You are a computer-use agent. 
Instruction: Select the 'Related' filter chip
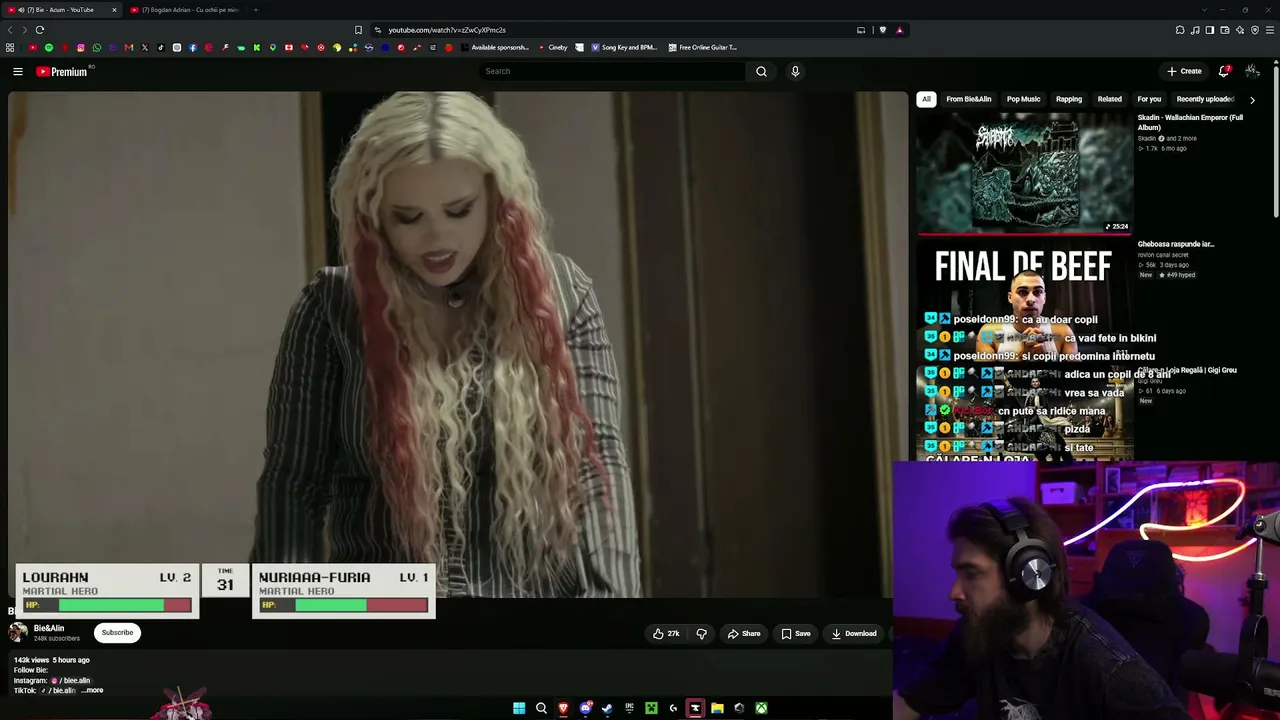point(1109,99)
